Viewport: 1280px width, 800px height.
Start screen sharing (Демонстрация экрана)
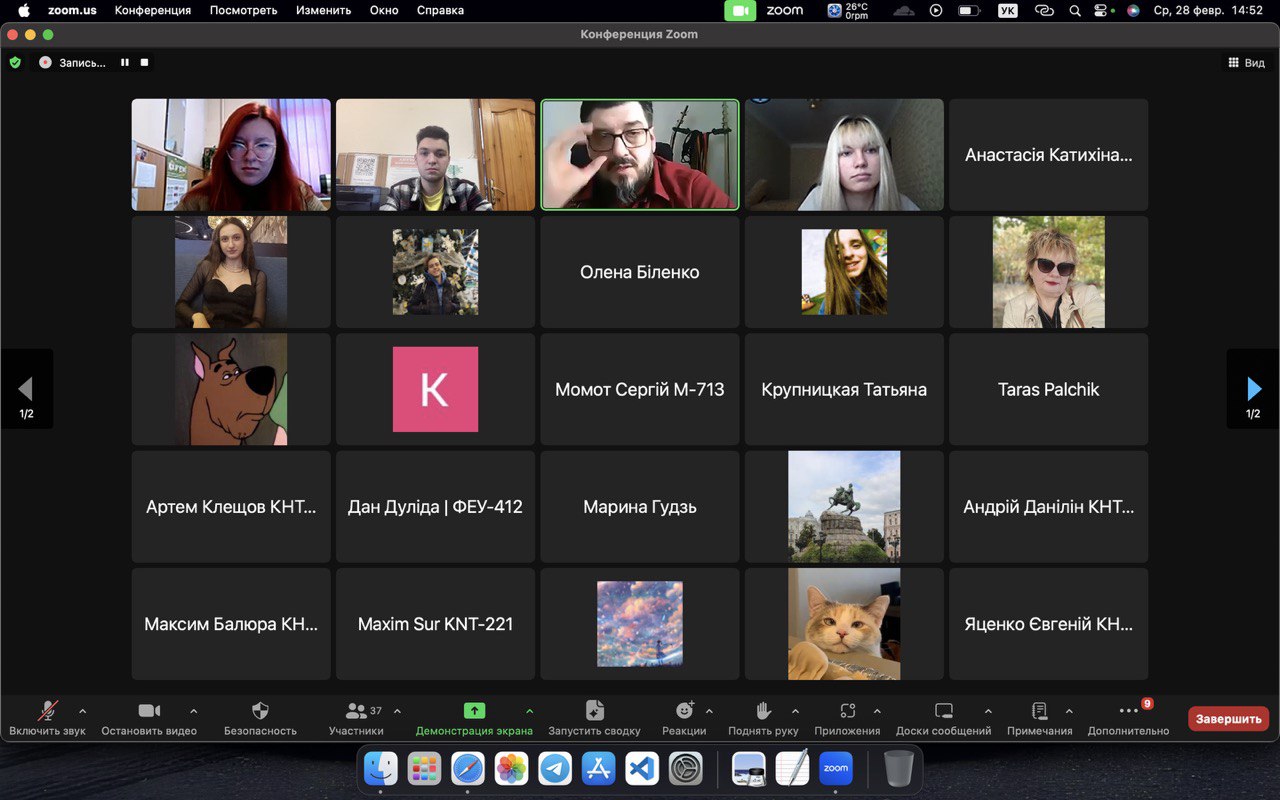(474, 711)
